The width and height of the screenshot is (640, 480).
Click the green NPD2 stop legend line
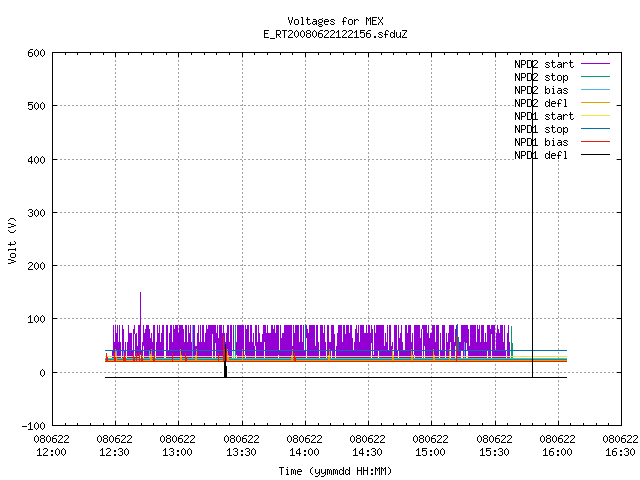click(596, 77)
